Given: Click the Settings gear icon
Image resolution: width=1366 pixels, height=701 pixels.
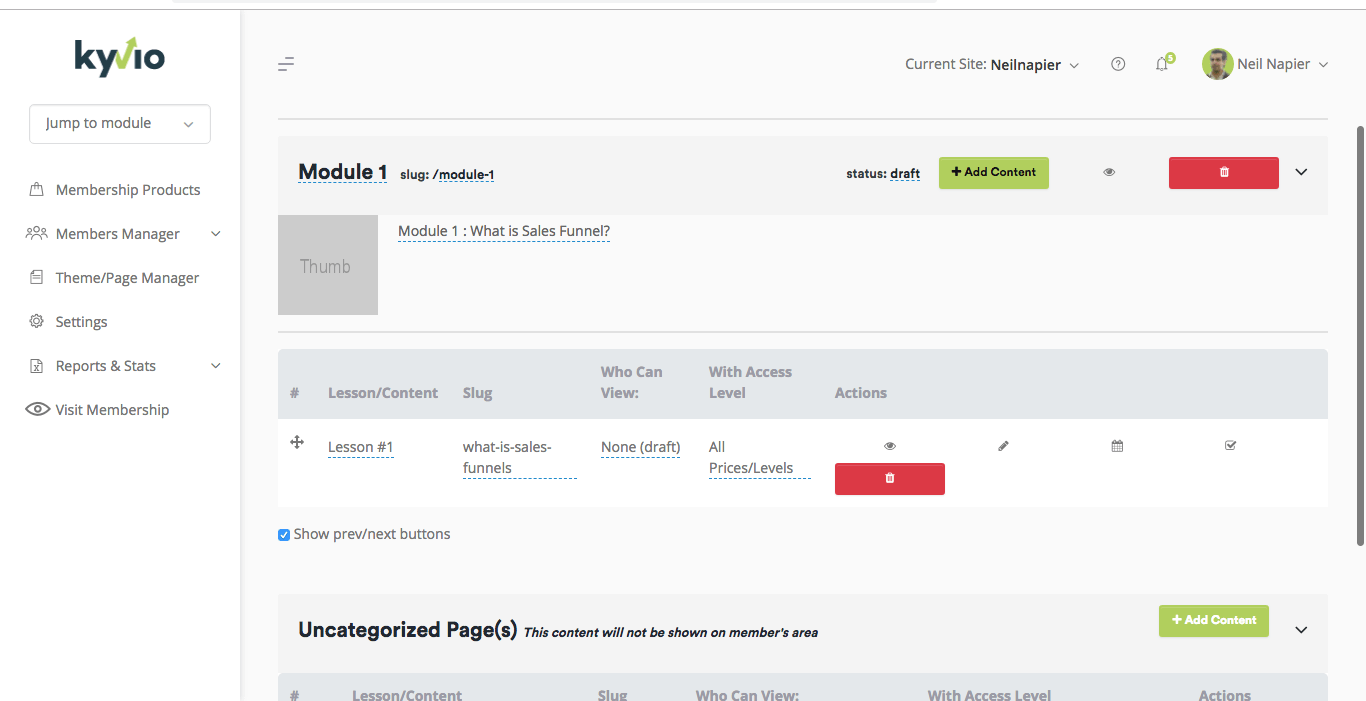Looking at the screenshot, I should pyautogui.click(x=37, y=321).
